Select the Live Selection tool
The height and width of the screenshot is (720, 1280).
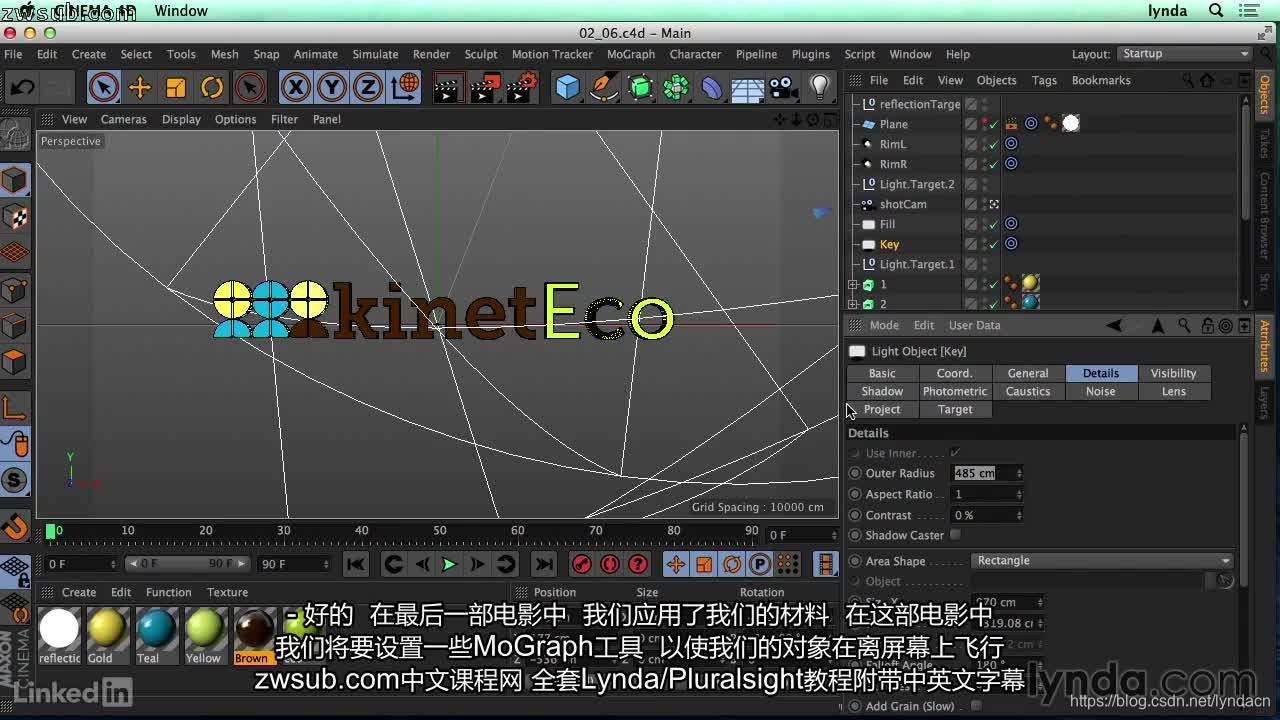104,88
